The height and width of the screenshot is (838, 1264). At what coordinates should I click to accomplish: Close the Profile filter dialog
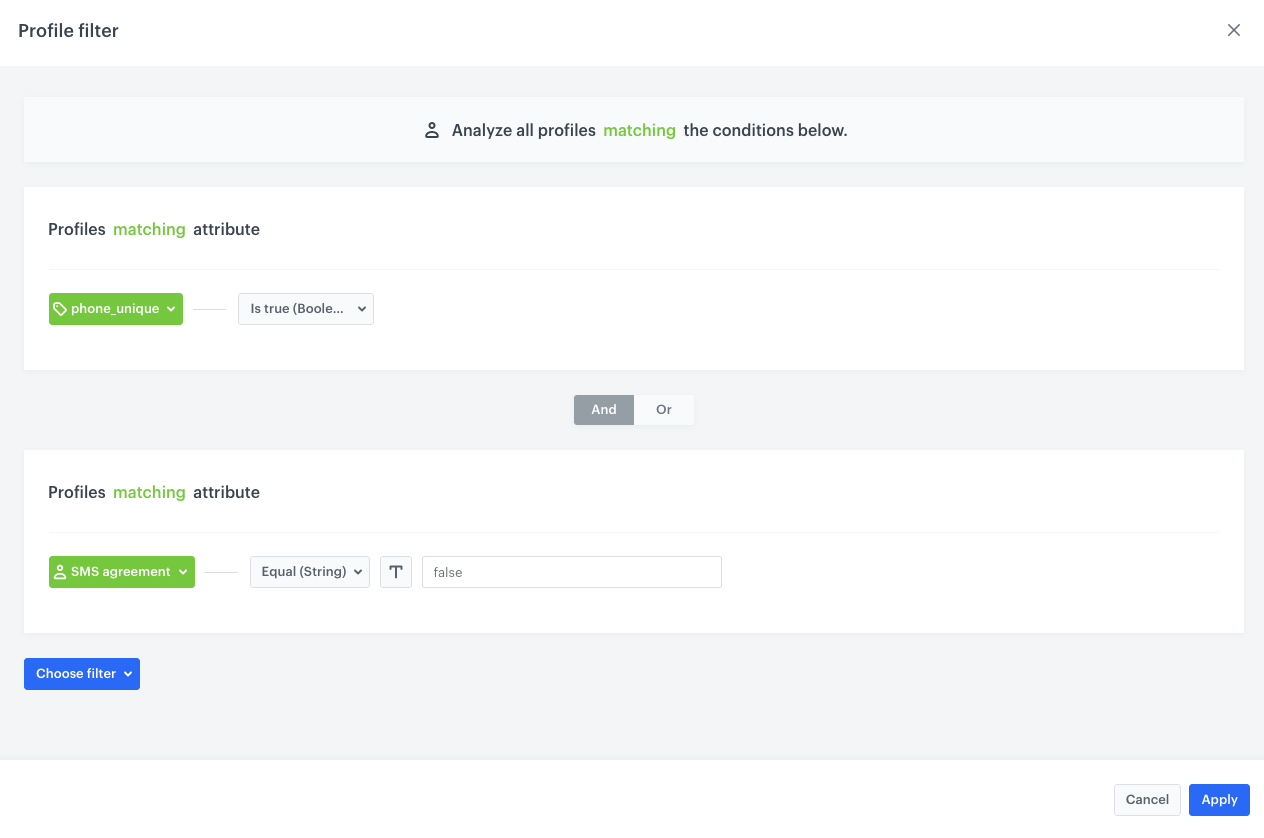[x=1234, y=30]
